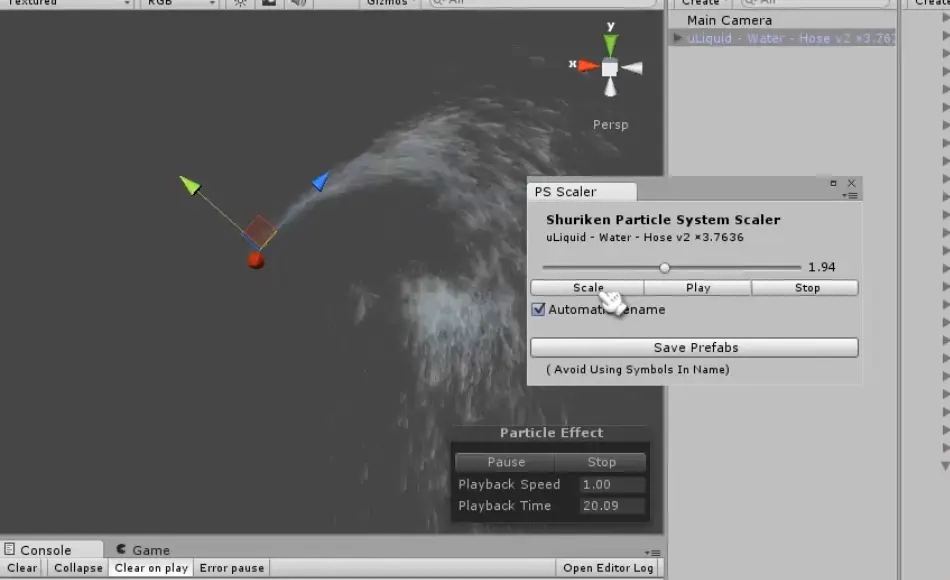The image size is (950, 580).
Task: Toggle Collapse in the Console toolbar
Action: 78,568
